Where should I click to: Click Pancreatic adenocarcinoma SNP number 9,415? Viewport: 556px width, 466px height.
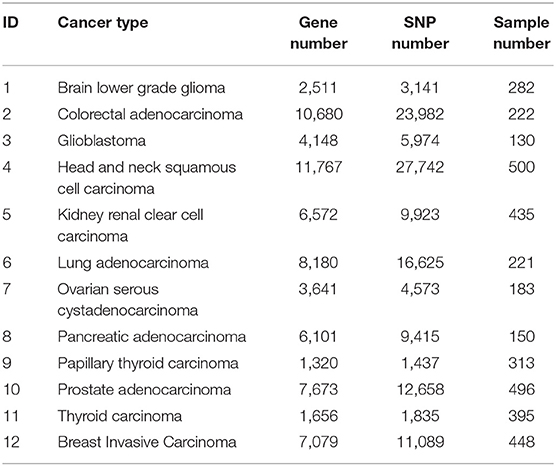(x=420, y=337)
